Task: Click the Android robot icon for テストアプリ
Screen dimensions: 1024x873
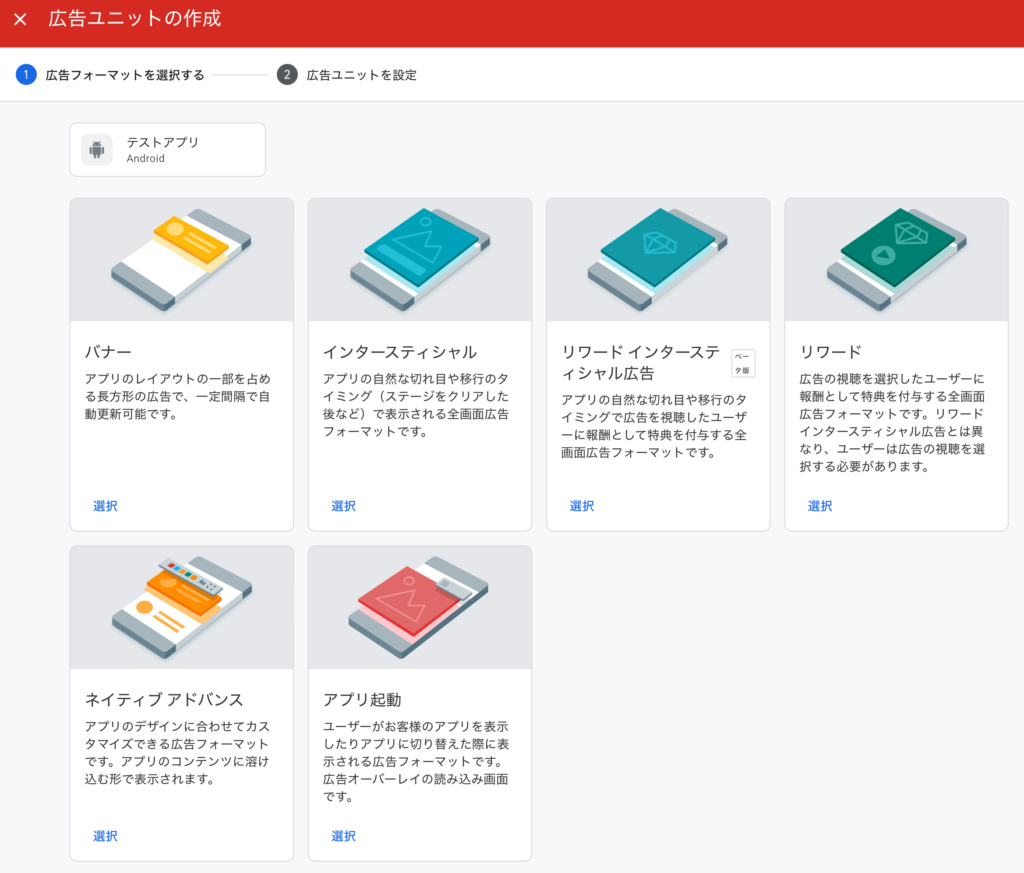Action: point(97,150)
